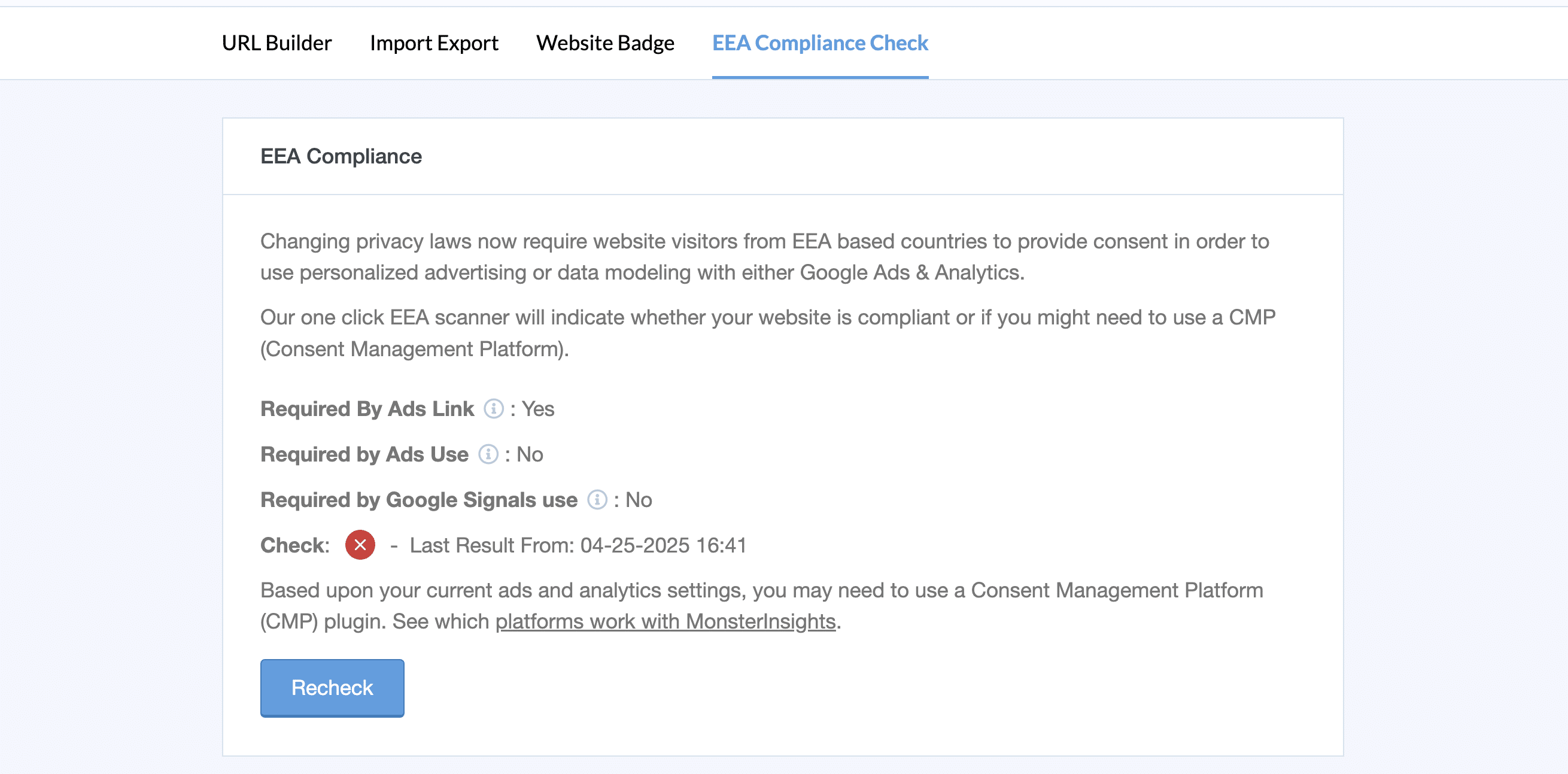Select the EEA Compliance Check tab
The image size is (1568, 774).
[819, 43]
